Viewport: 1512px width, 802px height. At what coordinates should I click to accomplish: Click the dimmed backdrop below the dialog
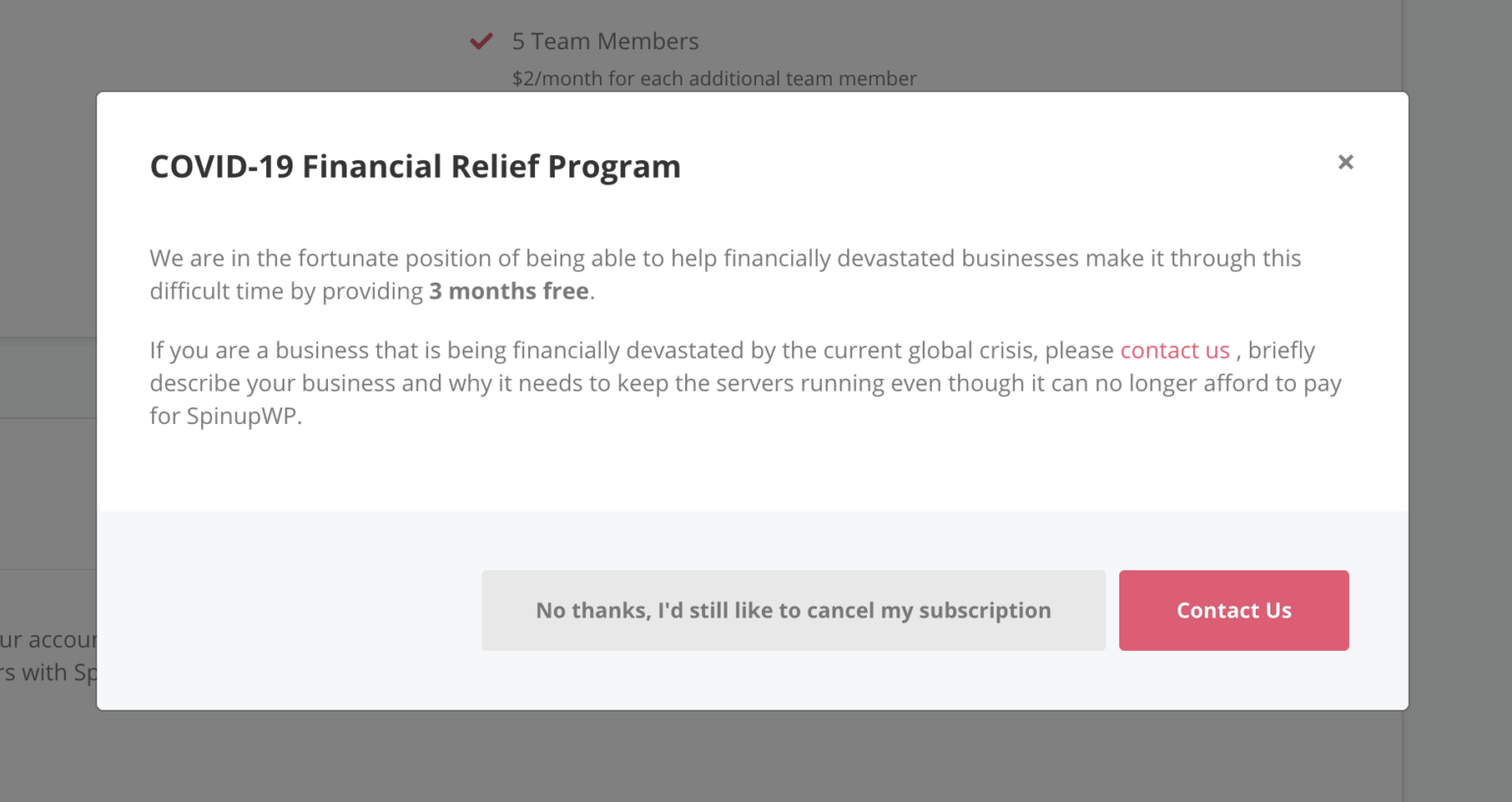pos(752,757)
